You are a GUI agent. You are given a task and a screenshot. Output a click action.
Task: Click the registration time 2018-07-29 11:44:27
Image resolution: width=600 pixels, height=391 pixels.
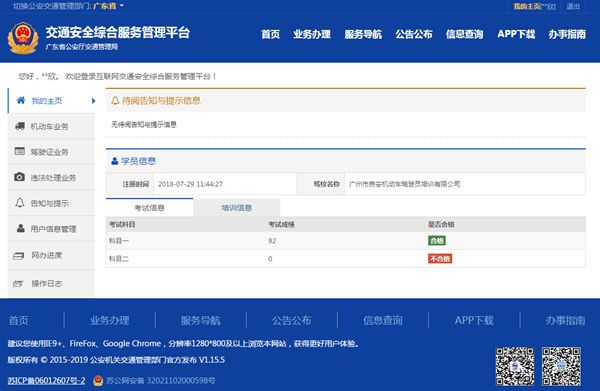(x=190, y=184)
